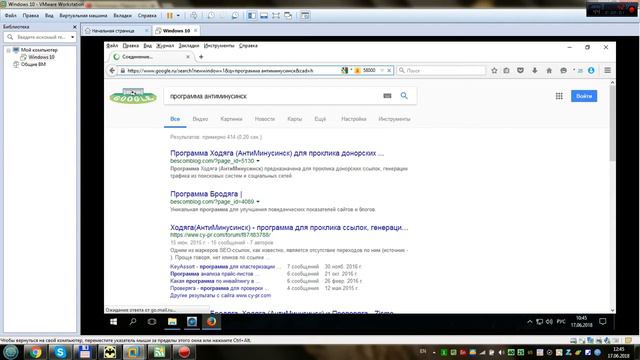This screenshot has width=640, height=360.
Task: Open the VMware Виртуальная машина menu
Action: point(83,16)
